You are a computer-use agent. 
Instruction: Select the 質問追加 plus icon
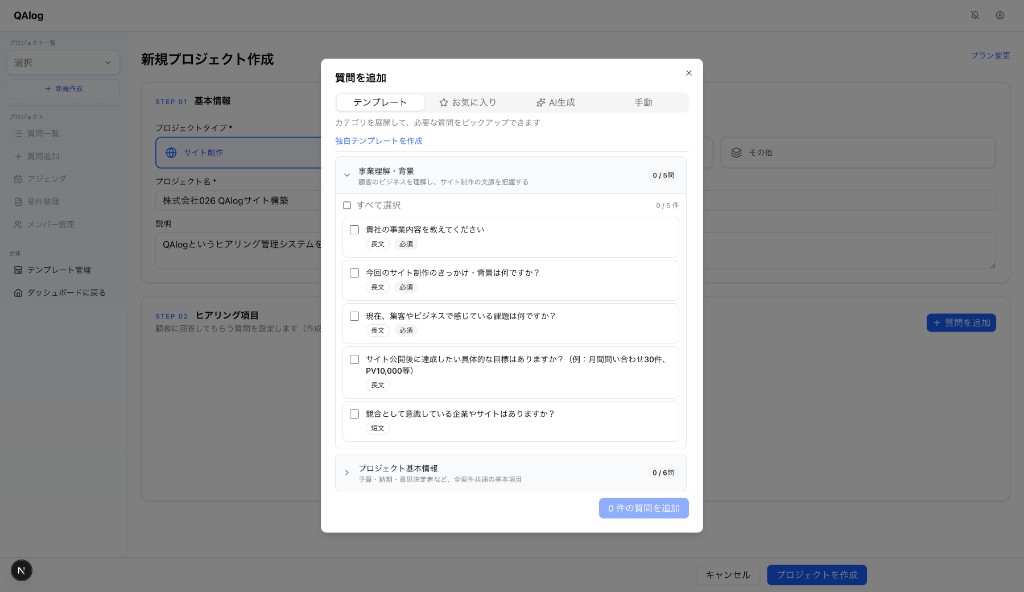[x=18, y=156]
